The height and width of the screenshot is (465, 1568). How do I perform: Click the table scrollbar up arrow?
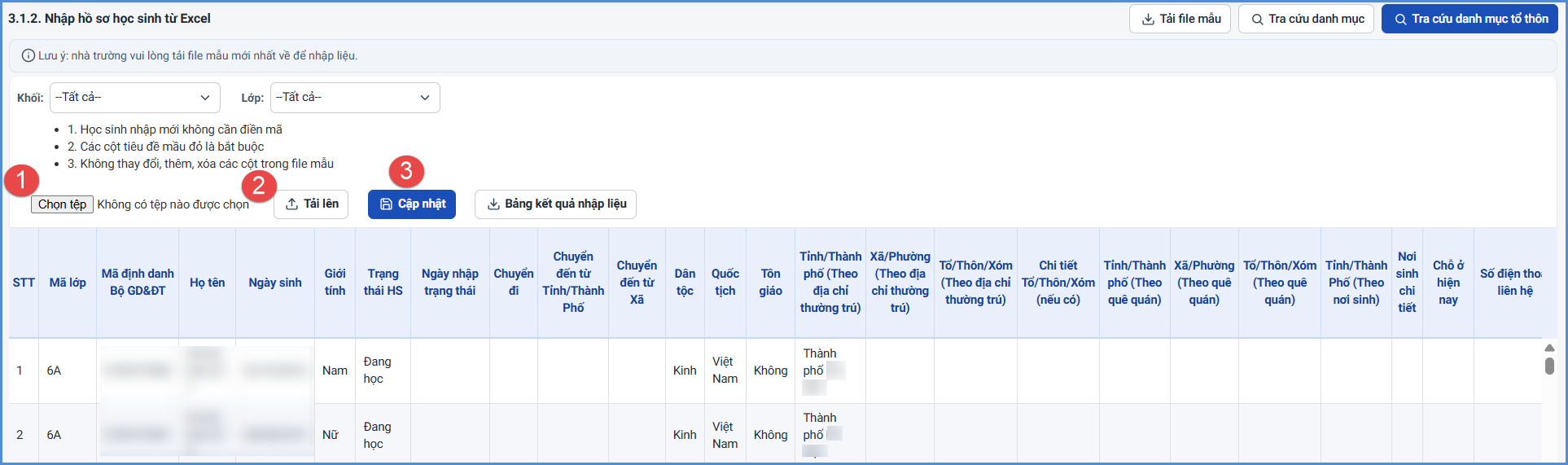point(1549,348)
